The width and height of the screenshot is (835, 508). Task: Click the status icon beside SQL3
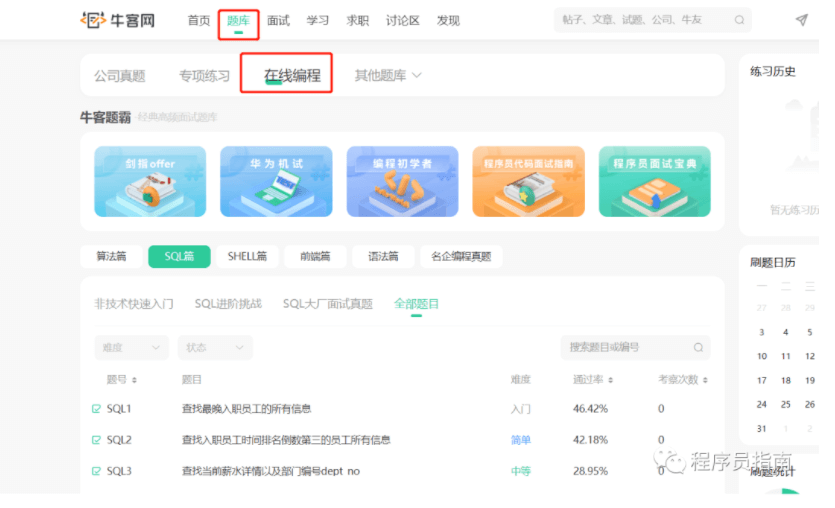(x=96, y=471)
